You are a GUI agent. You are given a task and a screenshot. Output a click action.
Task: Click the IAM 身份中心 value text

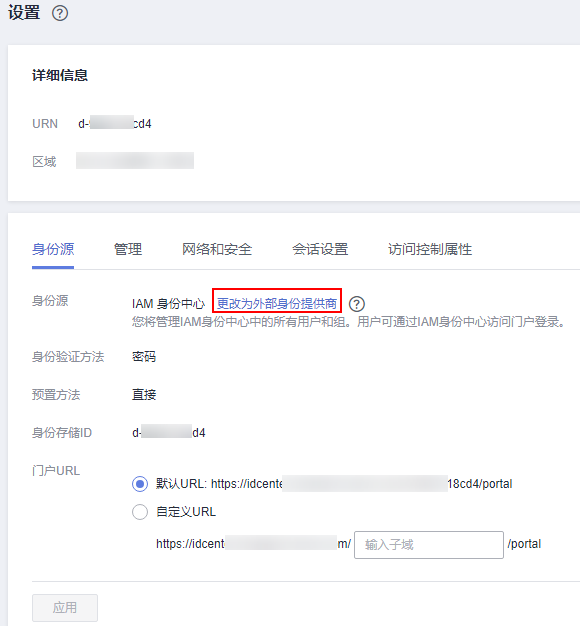pos(168,304)
